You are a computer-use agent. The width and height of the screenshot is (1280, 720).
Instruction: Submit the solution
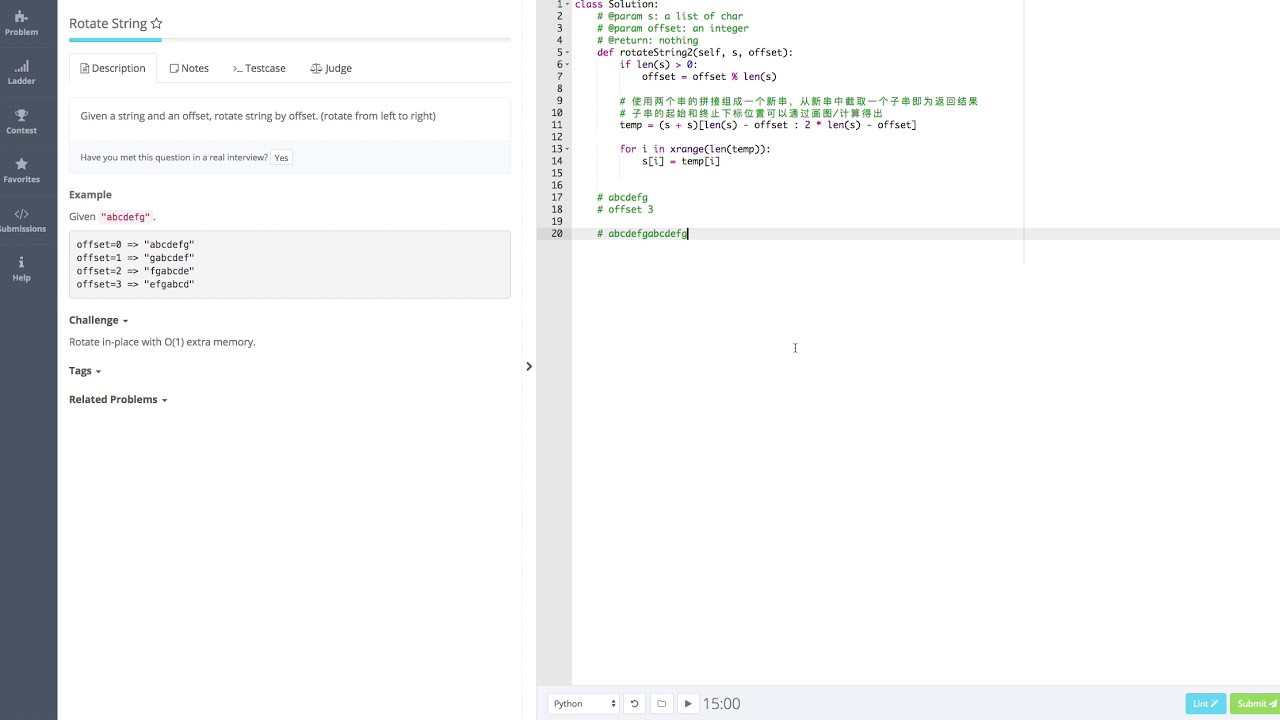pyautogui.click(x=1255, y=704)
